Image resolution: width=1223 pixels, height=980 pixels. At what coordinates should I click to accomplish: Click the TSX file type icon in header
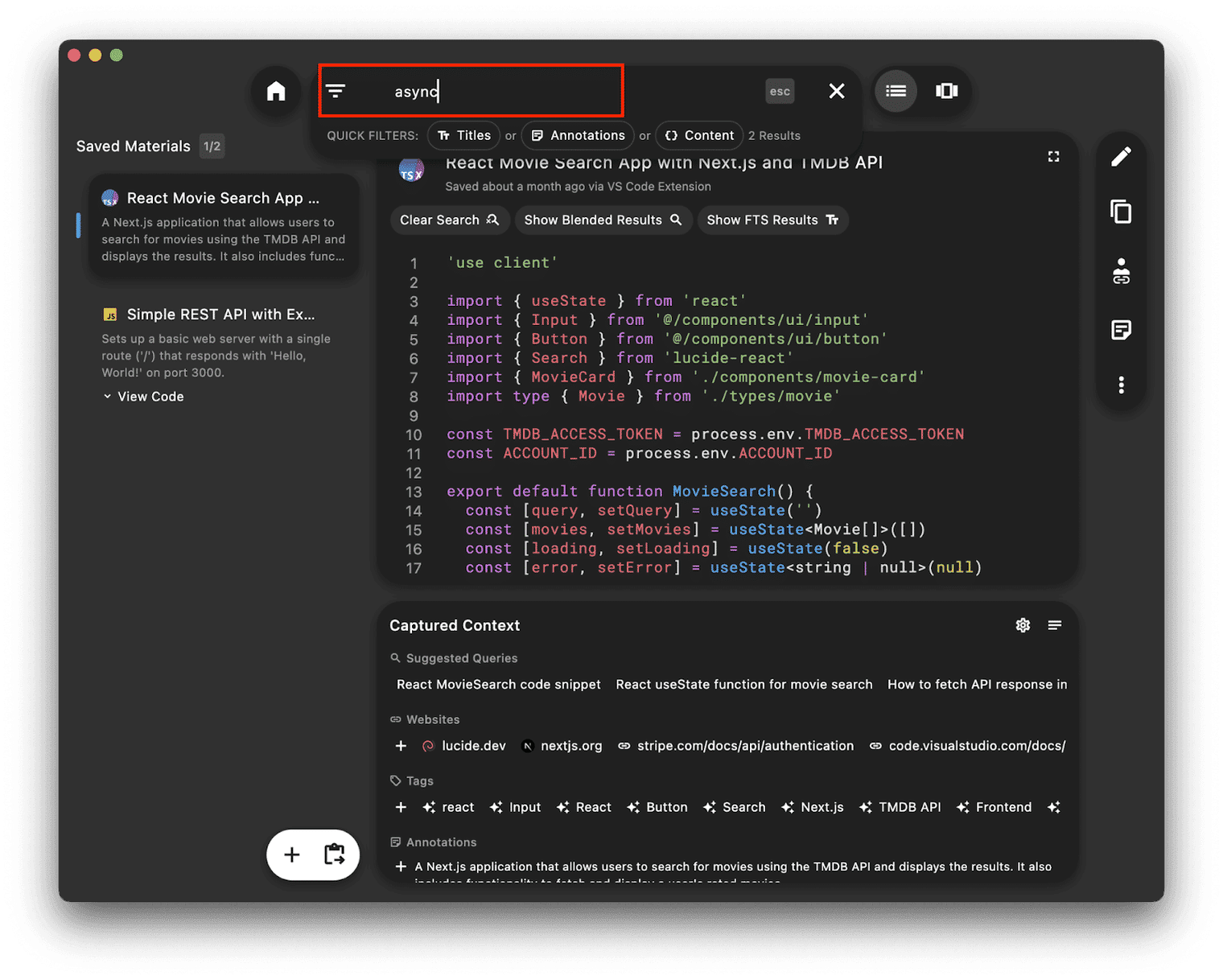(x=412, y=170)
